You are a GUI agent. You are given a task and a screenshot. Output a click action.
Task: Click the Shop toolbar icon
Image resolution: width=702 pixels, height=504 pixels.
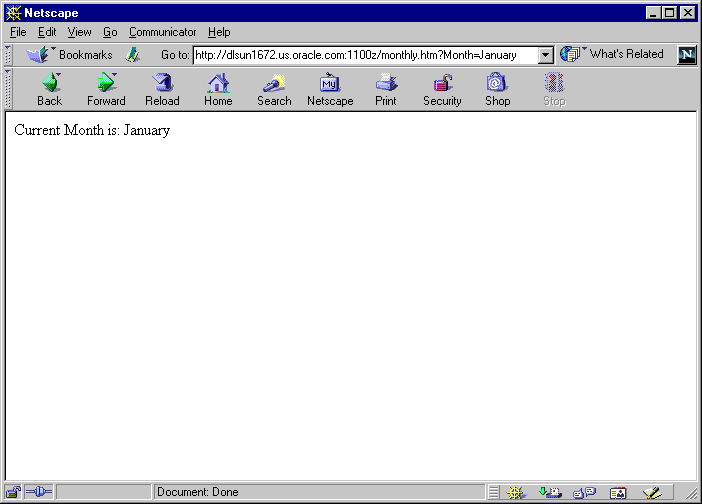497,90
